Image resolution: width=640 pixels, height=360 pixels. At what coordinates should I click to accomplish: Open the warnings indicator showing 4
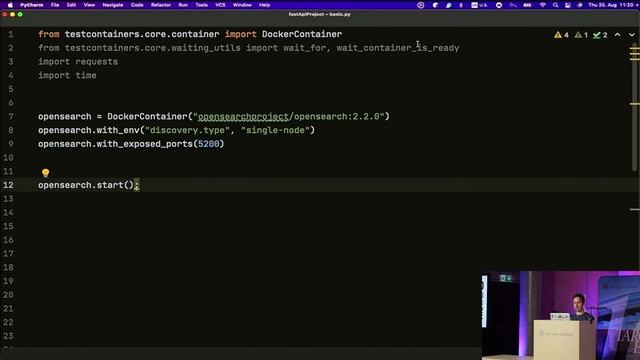click(561, 35)
